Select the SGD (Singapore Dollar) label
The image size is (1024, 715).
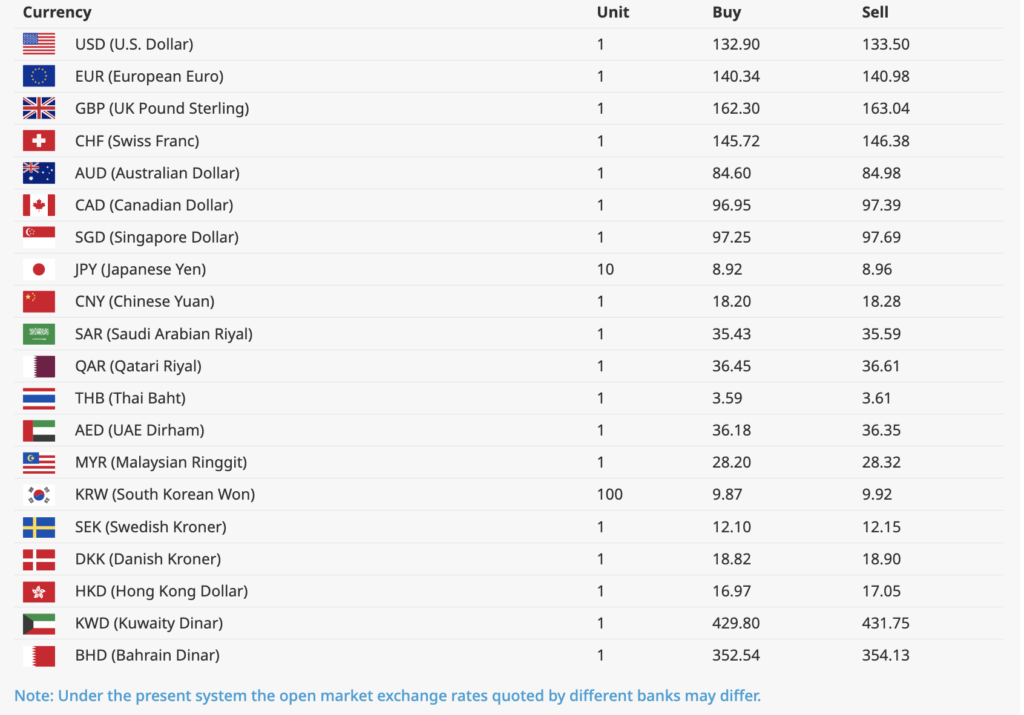[157, 237]
